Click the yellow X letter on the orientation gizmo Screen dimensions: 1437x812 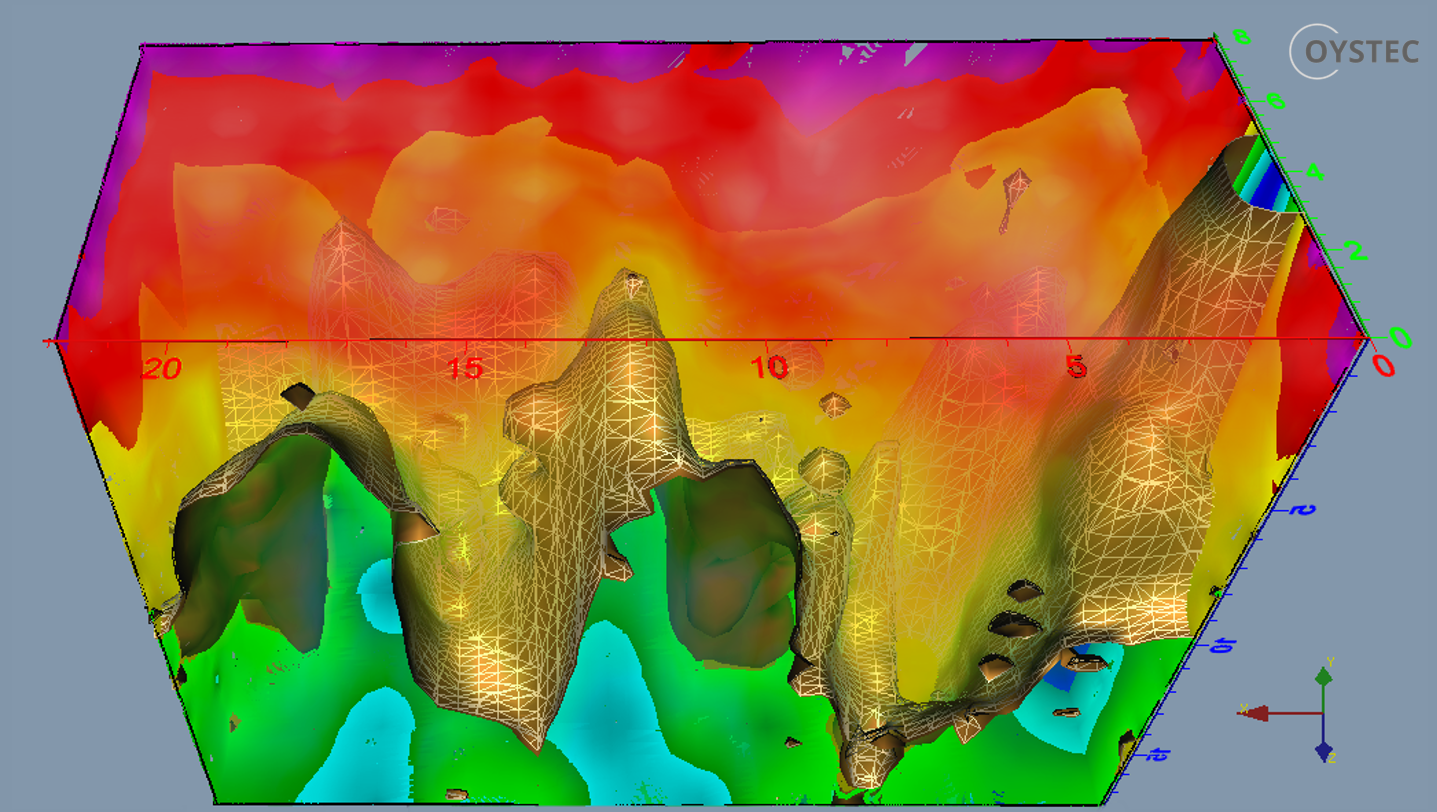coord(1243,708)
